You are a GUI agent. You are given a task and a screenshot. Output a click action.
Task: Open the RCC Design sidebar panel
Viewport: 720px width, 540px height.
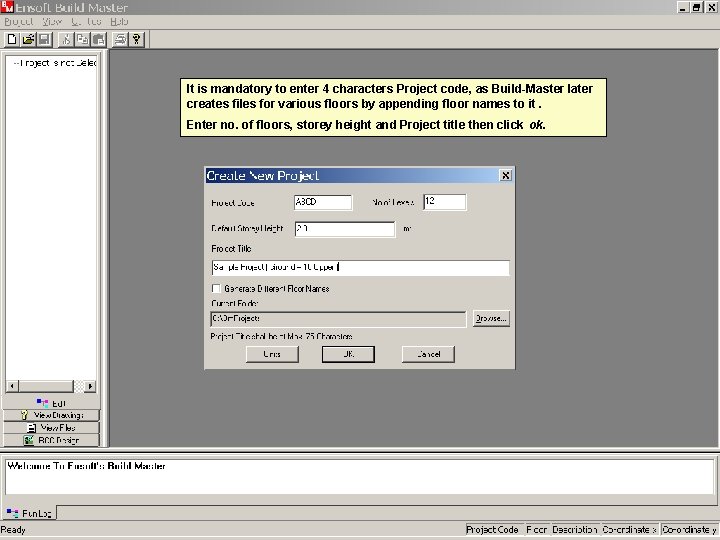pyautogui.click(x=51, y=440)
